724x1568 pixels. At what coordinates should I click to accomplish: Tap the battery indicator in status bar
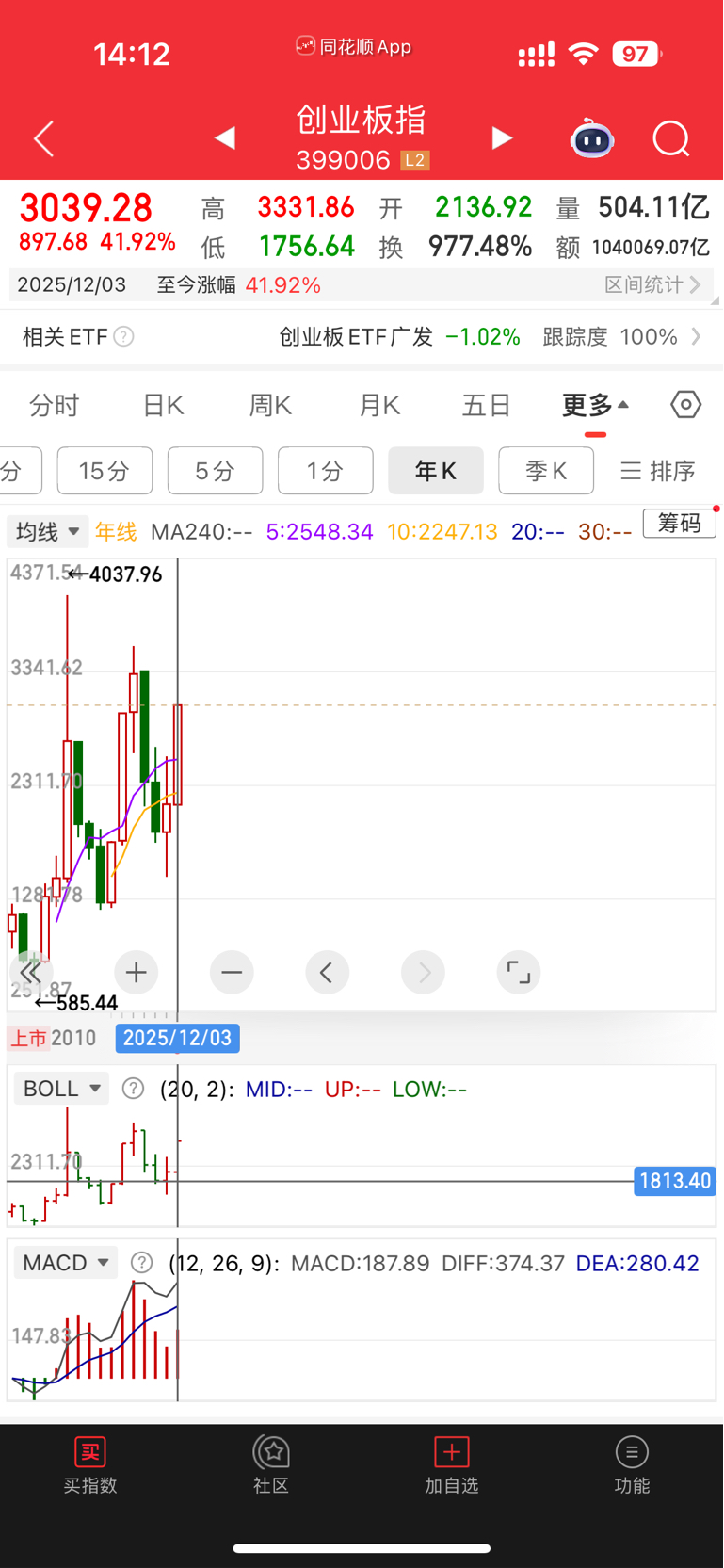pyautogui.click(x=637, y=54)
